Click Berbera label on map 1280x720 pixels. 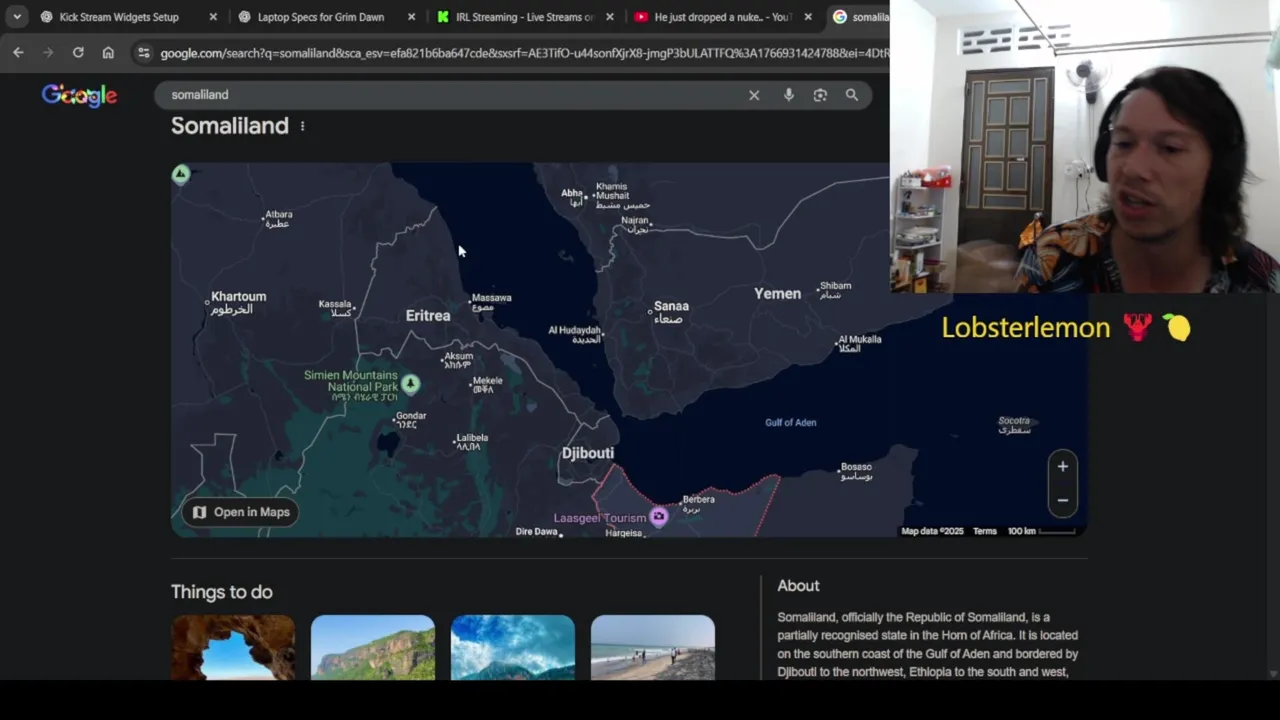coord(698,503)
